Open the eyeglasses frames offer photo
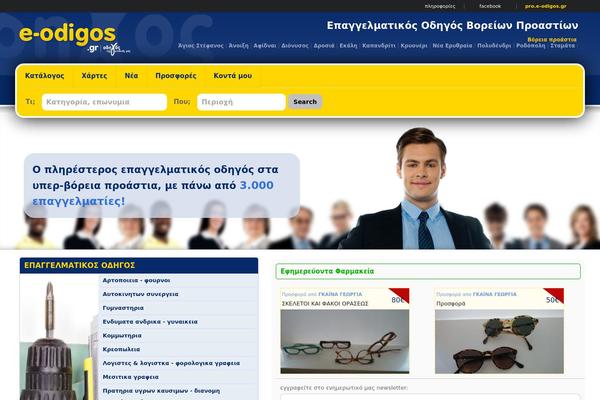This screenshot has width=600, height=400. (x=345, y=341)
